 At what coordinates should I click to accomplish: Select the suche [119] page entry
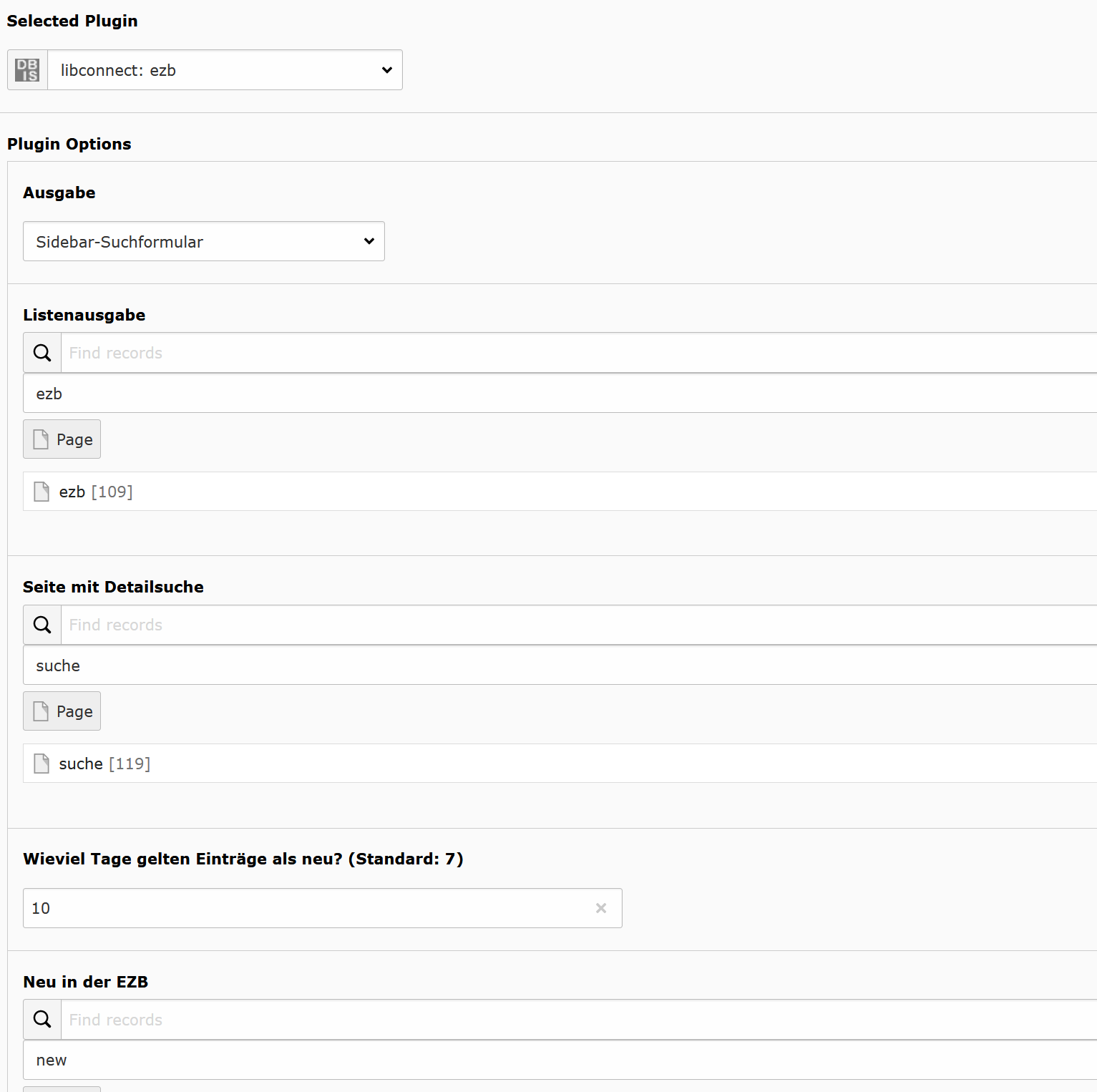click(x=104, y=763)
